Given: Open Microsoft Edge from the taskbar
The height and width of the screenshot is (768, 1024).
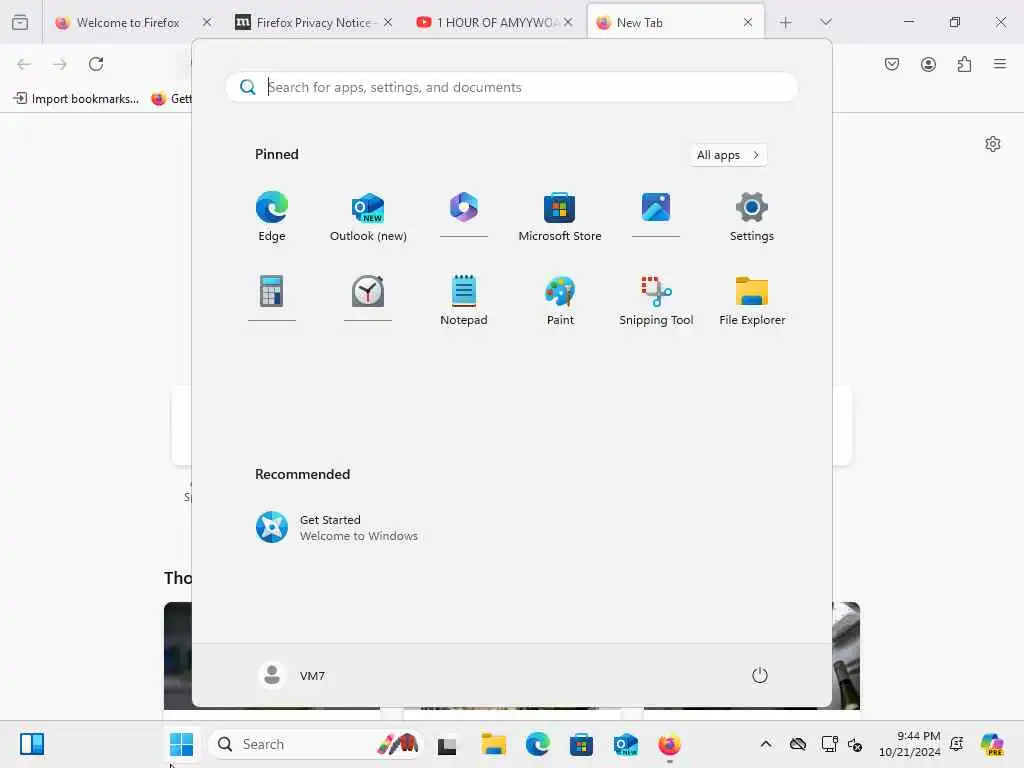Looking at the screenshot, I should tap(537, 744).
